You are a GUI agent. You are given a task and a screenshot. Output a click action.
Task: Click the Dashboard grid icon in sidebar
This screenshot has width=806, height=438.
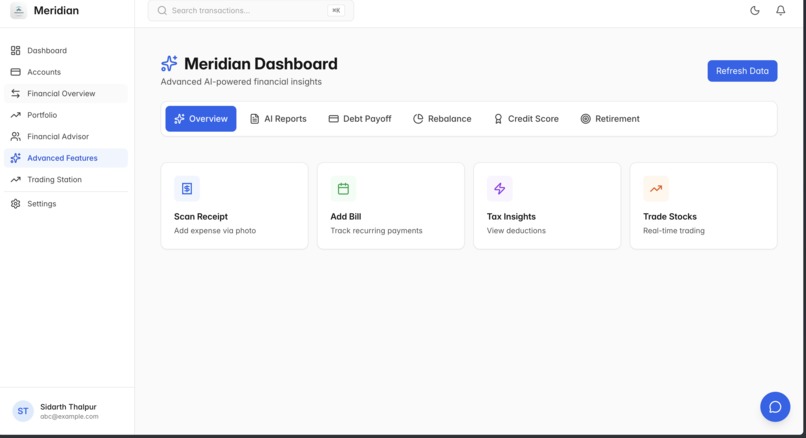pos(15,50)
